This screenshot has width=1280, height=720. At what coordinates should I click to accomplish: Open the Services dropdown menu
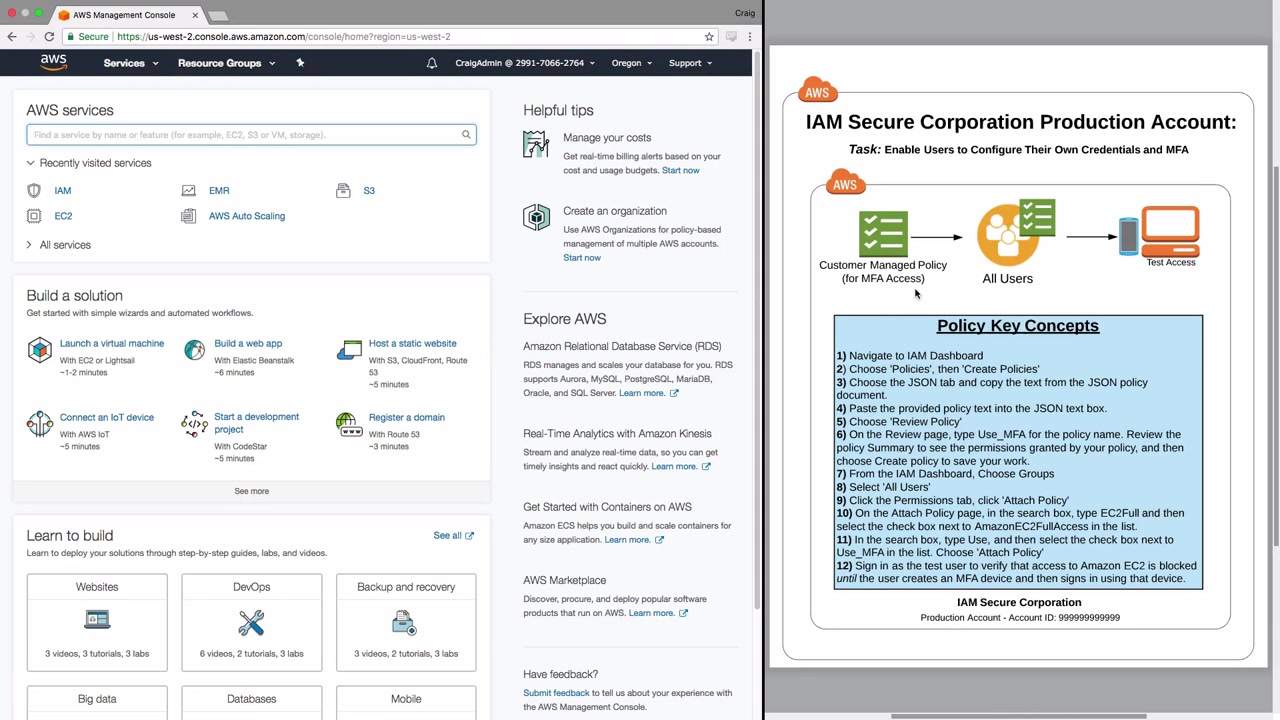click(x=130, y=63)
